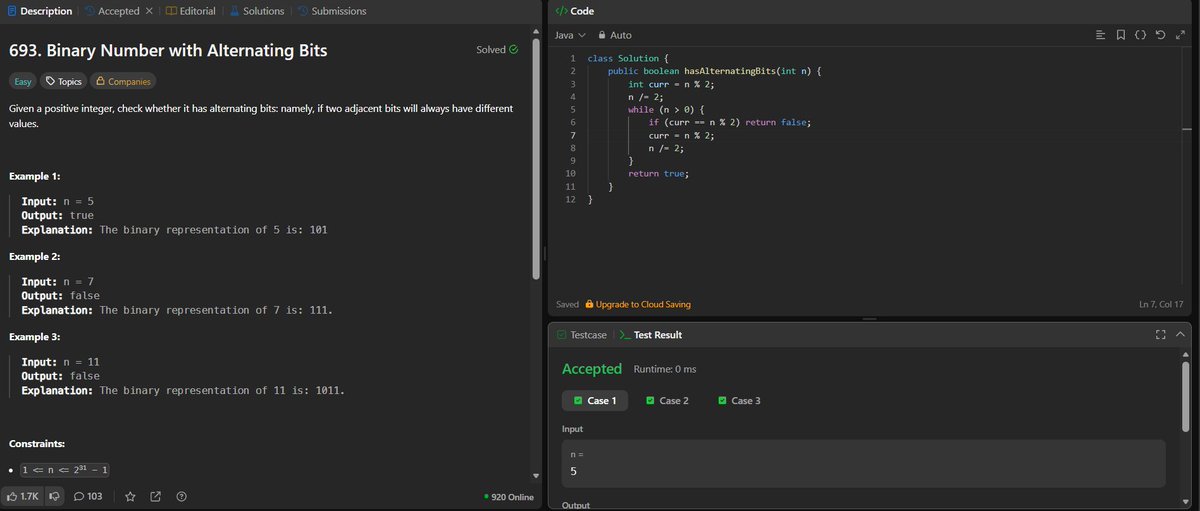Click the Accepted result heading

tap(592, 369)
